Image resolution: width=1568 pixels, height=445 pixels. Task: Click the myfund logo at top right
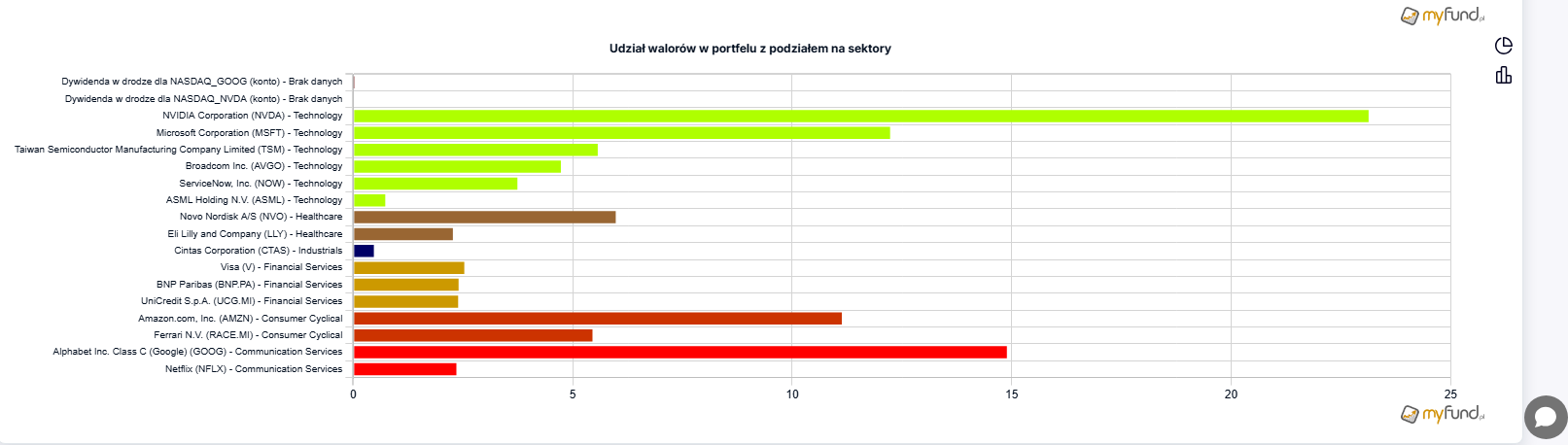(1442, 16)
